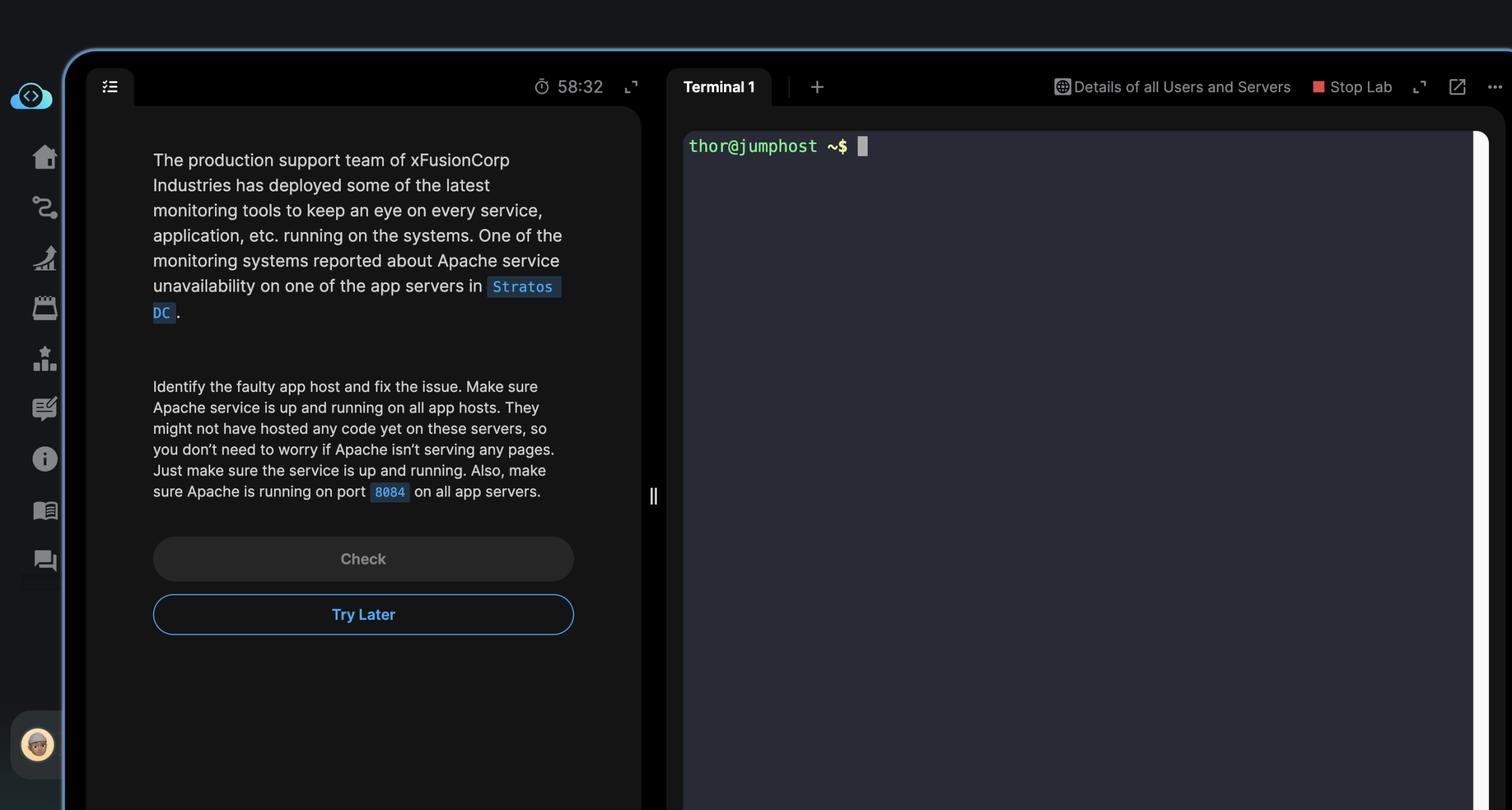
Task: Click the Try Later button
Action: pyautogui.click(x=363, y=614)
